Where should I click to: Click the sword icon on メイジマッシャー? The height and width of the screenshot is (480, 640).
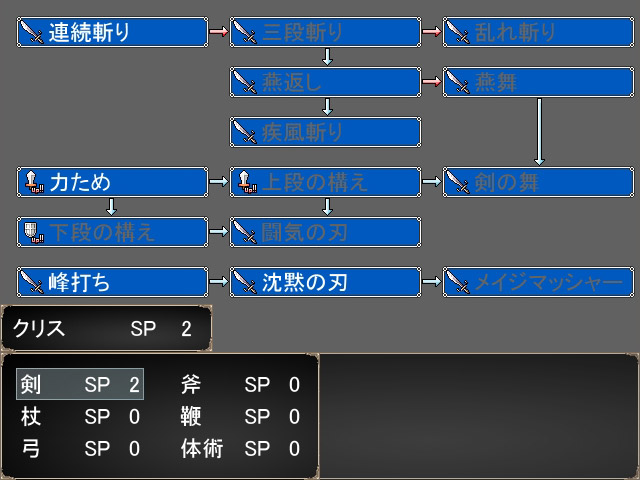458,282
